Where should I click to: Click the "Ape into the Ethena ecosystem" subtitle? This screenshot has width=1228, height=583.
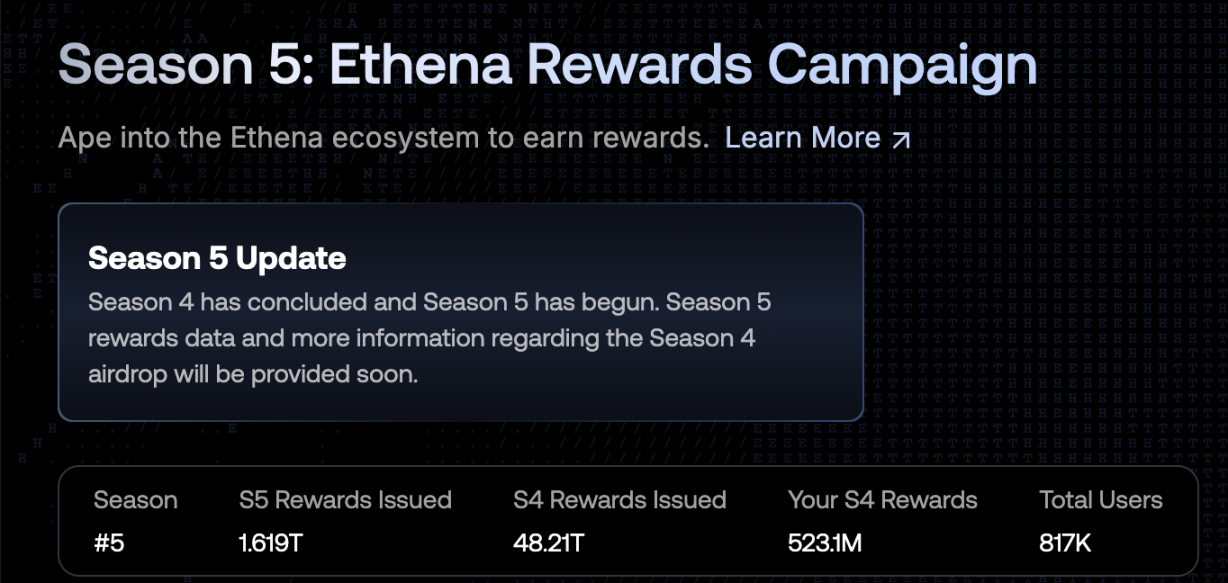coord(383,138)
